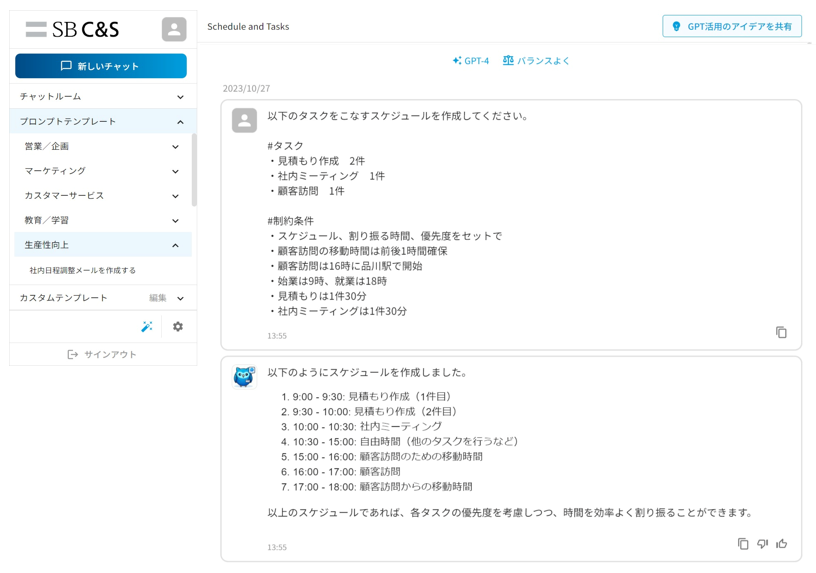Screen dimensions: 816x573
Task: Start a new chat with 新しいチャット
Action: click(x=100, y=66)
